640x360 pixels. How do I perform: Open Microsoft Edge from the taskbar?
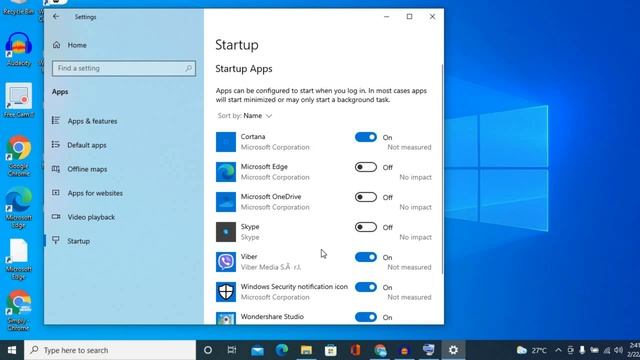click(x=282, y=350)
